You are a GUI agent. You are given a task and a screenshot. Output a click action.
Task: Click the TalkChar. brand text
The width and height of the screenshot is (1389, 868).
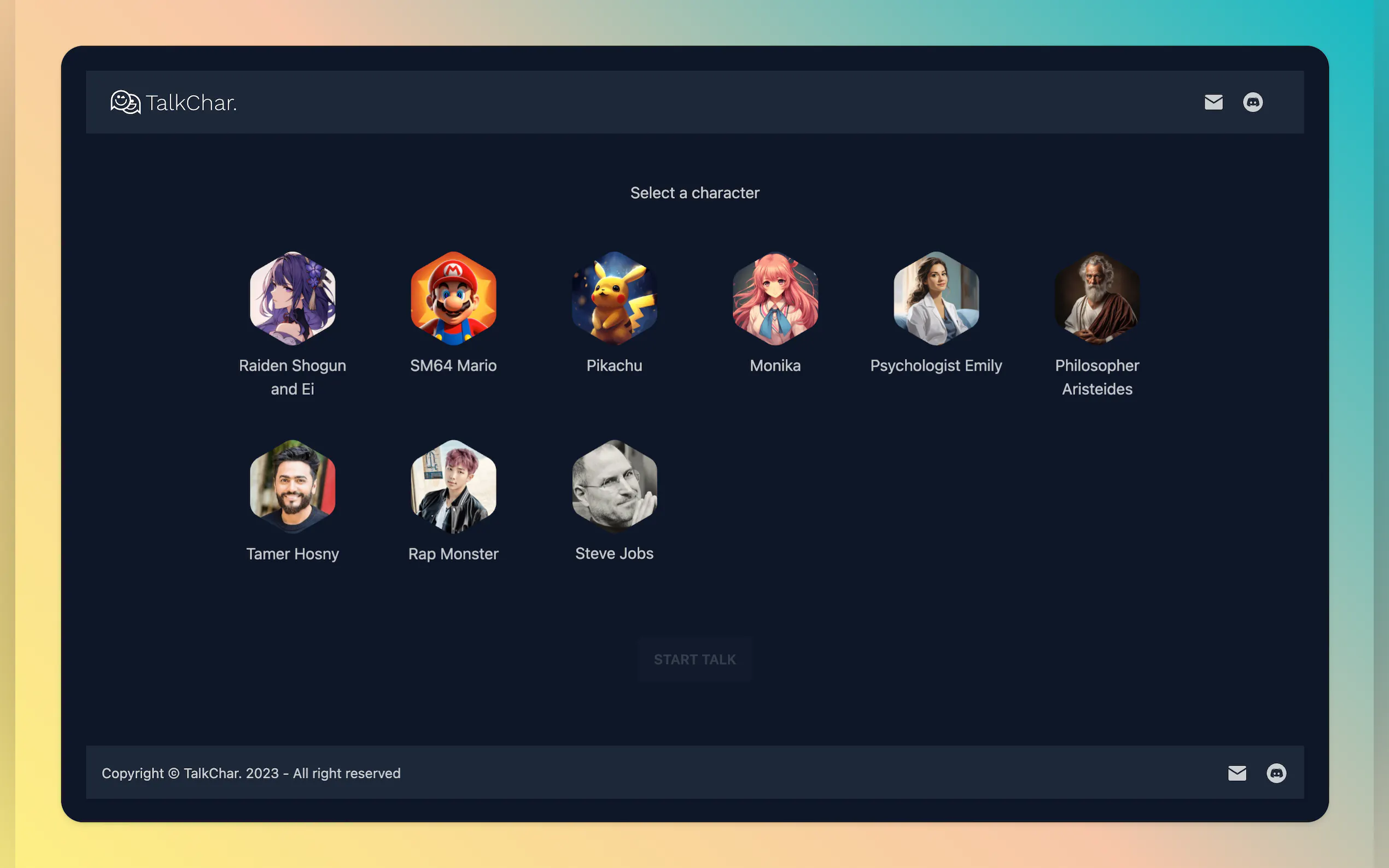(x=191, y=103)
